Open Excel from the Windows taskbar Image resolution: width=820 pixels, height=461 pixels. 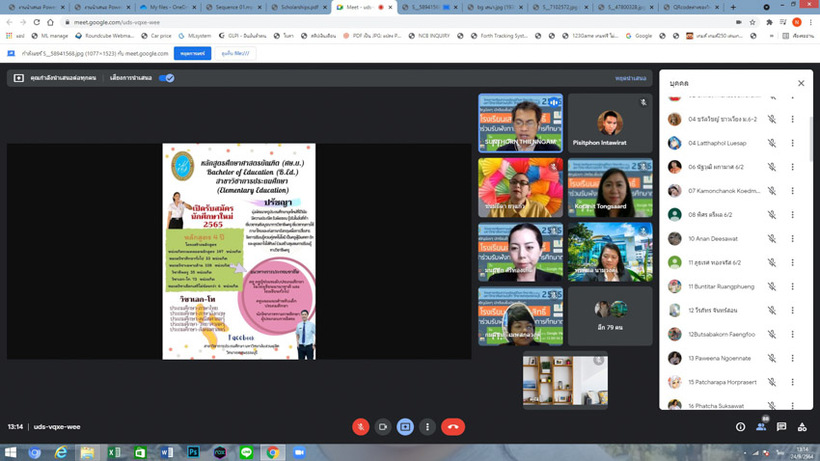point(114,453)
